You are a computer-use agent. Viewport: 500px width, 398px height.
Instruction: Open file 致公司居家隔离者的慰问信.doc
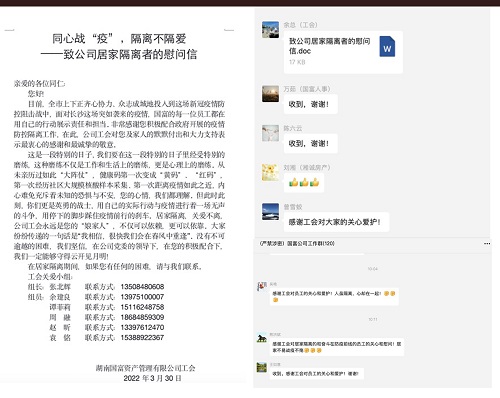343,52
